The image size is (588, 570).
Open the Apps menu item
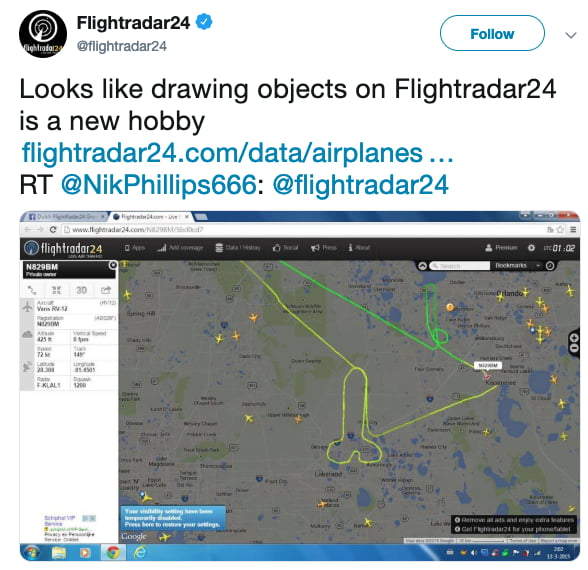[135, 248]
